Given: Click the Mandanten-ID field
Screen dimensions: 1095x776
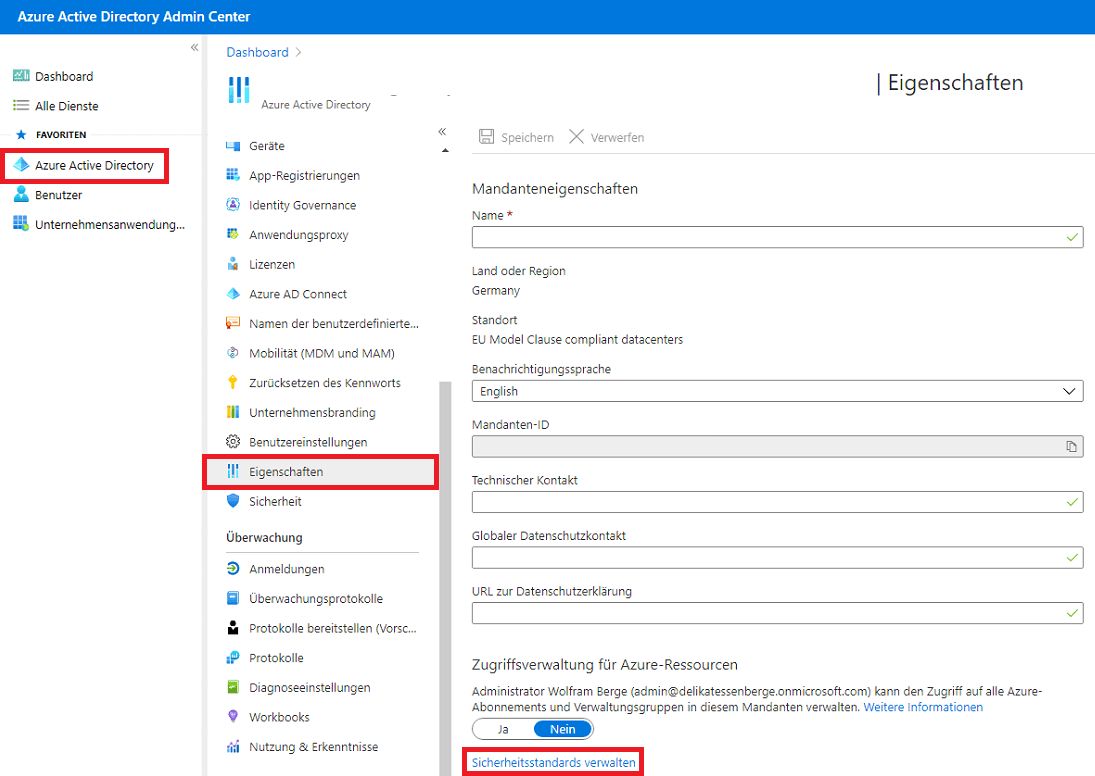Looking at the screenshot, I should [x=777, y=446].
